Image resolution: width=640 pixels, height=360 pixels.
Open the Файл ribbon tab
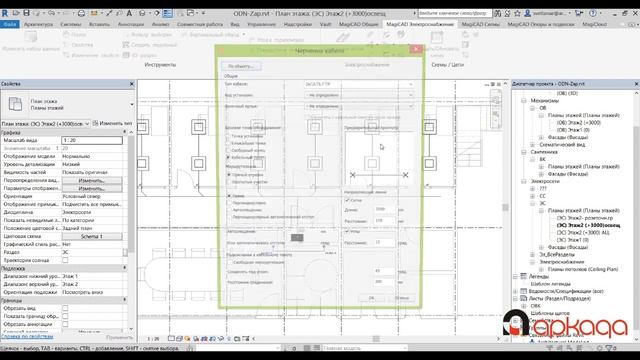[10, 24]
